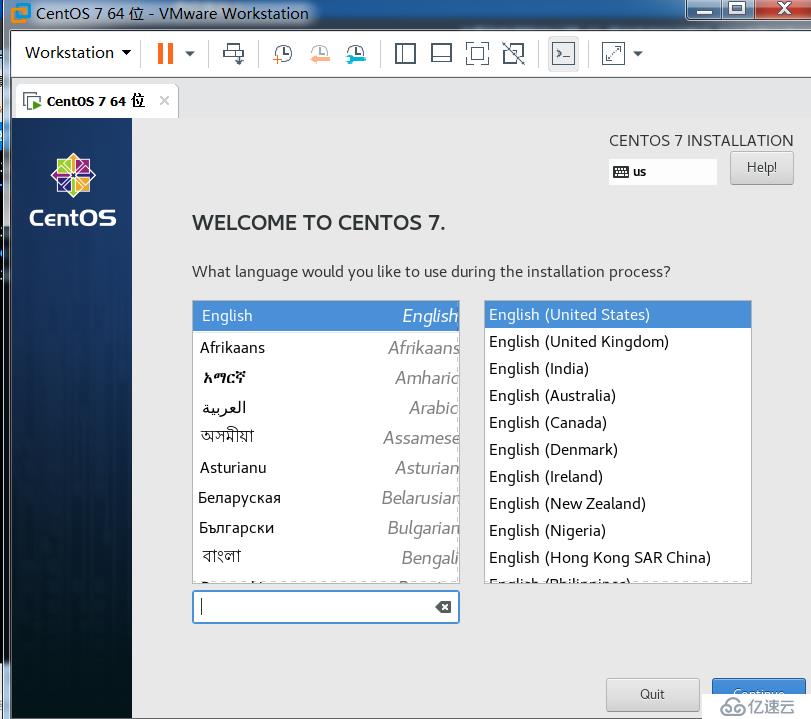Select the Bengali language row

tap(325, 557)
